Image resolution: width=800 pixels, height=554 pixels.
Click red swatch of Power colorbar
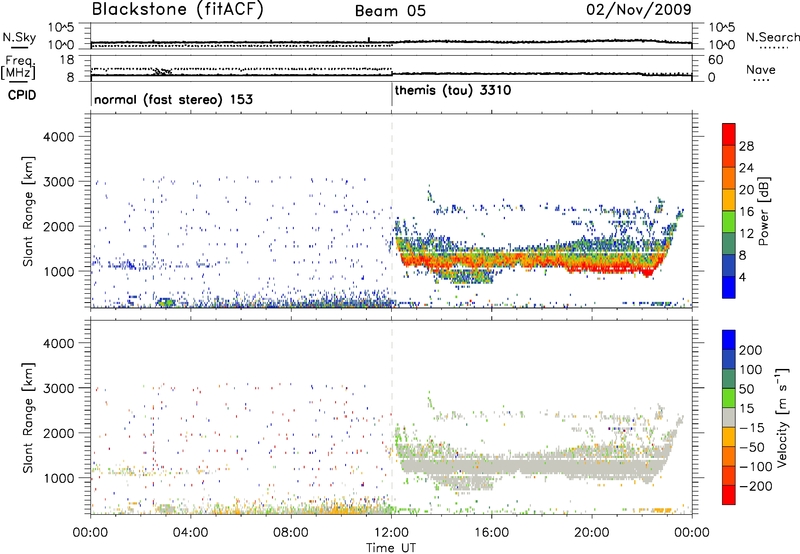(729, 134)
